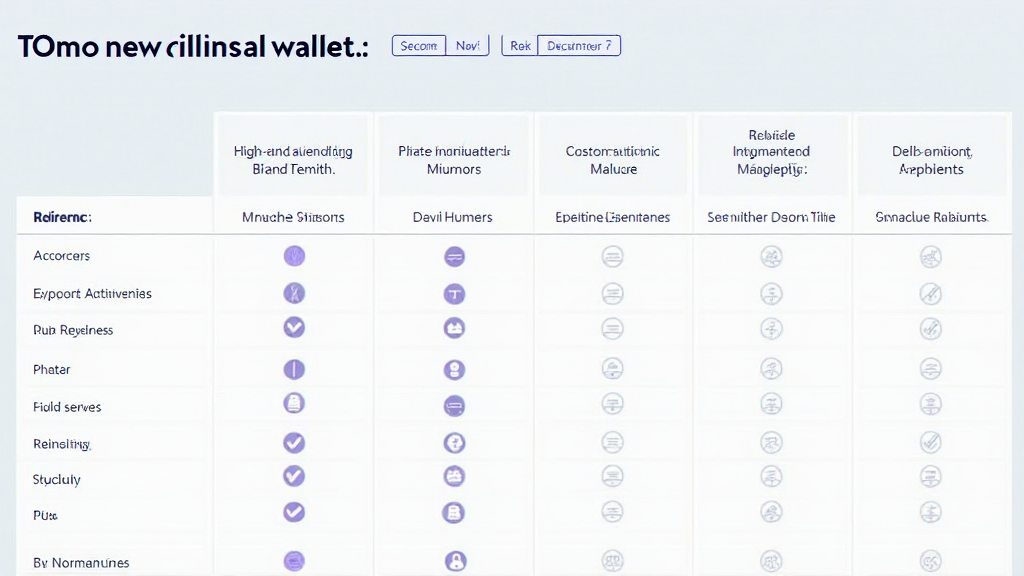Click the Costomautionic Malucre column header

tap(613, 160)
